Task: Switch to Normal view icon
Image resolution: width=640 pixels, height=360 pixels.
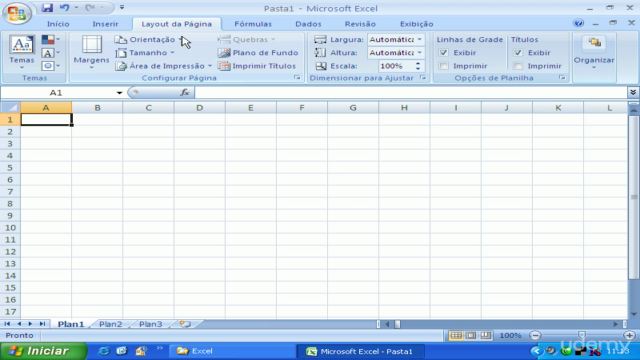Action: tap(456, 336)
